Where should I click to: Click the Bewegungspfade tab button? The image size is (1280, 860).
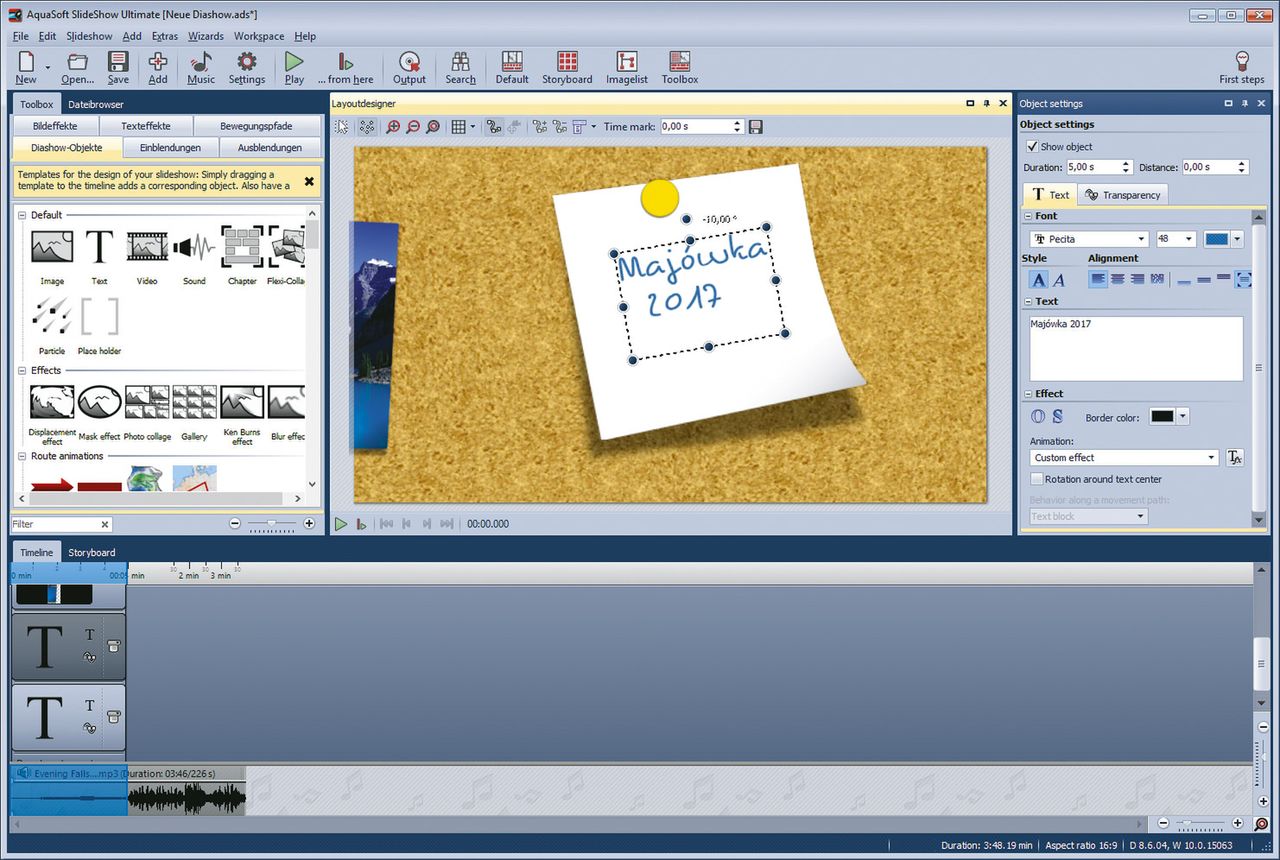tap(257, 126)
